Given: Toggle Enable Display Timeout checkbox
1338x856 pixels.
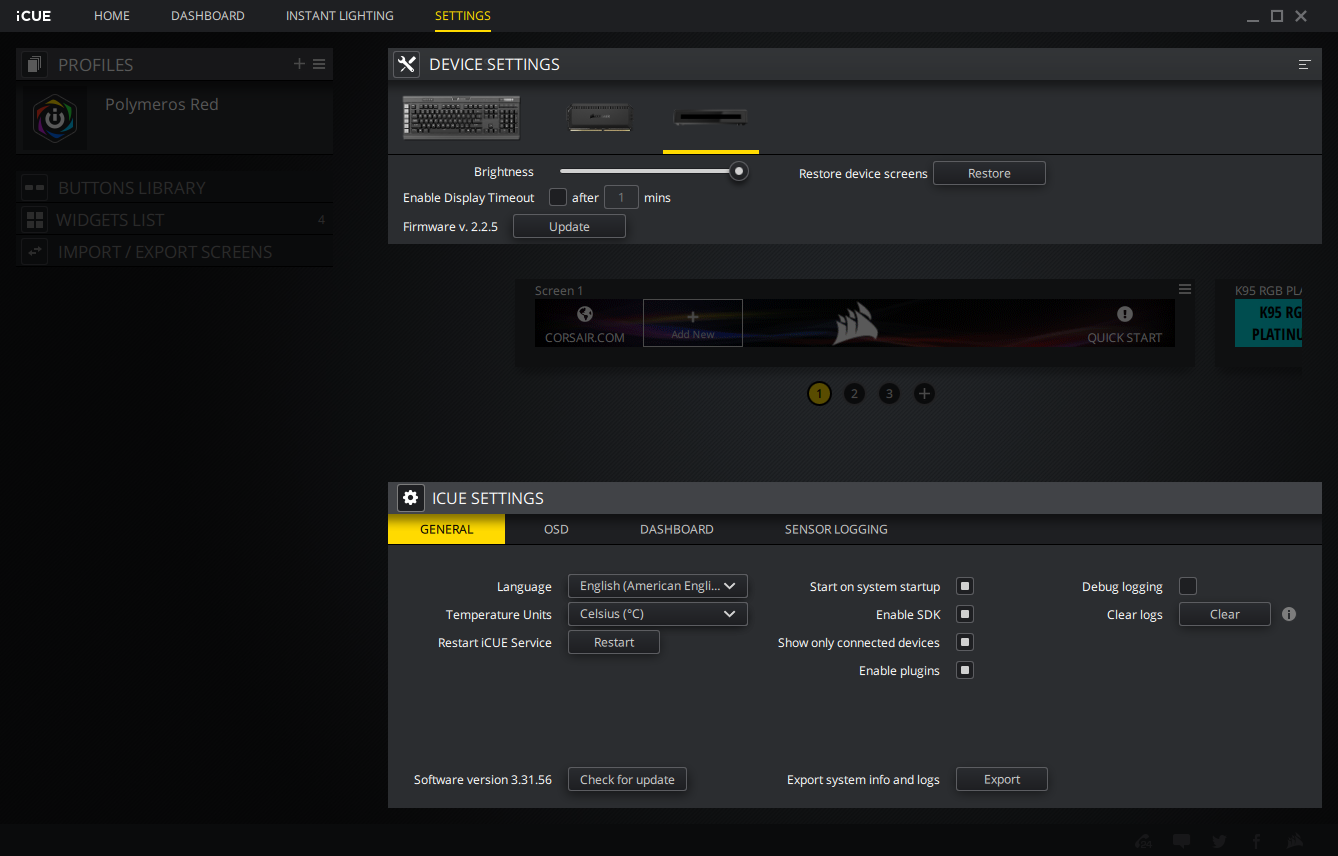Looking at the screenshot, I should [x=558, y=197].
